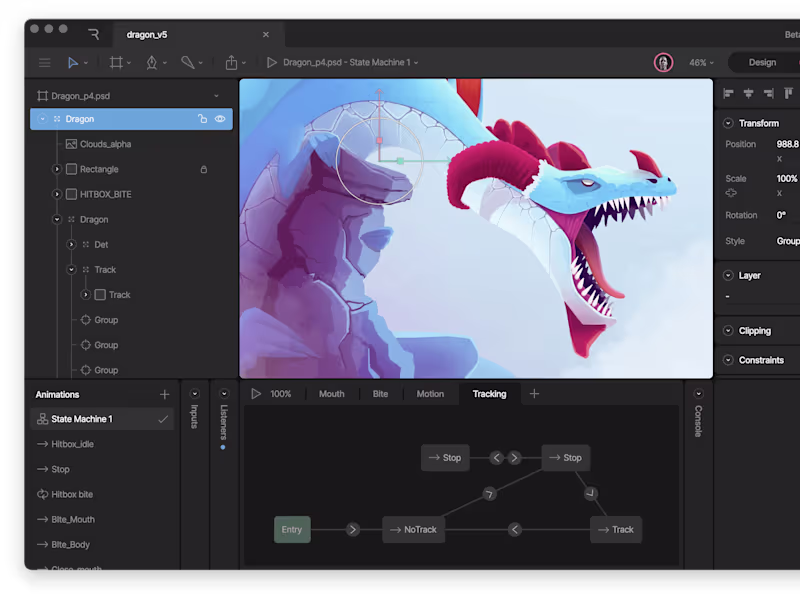The image size is (800, 600).
Task: Expand the HITBOX_BITE tree item
Action: click(x=57, y=194)
